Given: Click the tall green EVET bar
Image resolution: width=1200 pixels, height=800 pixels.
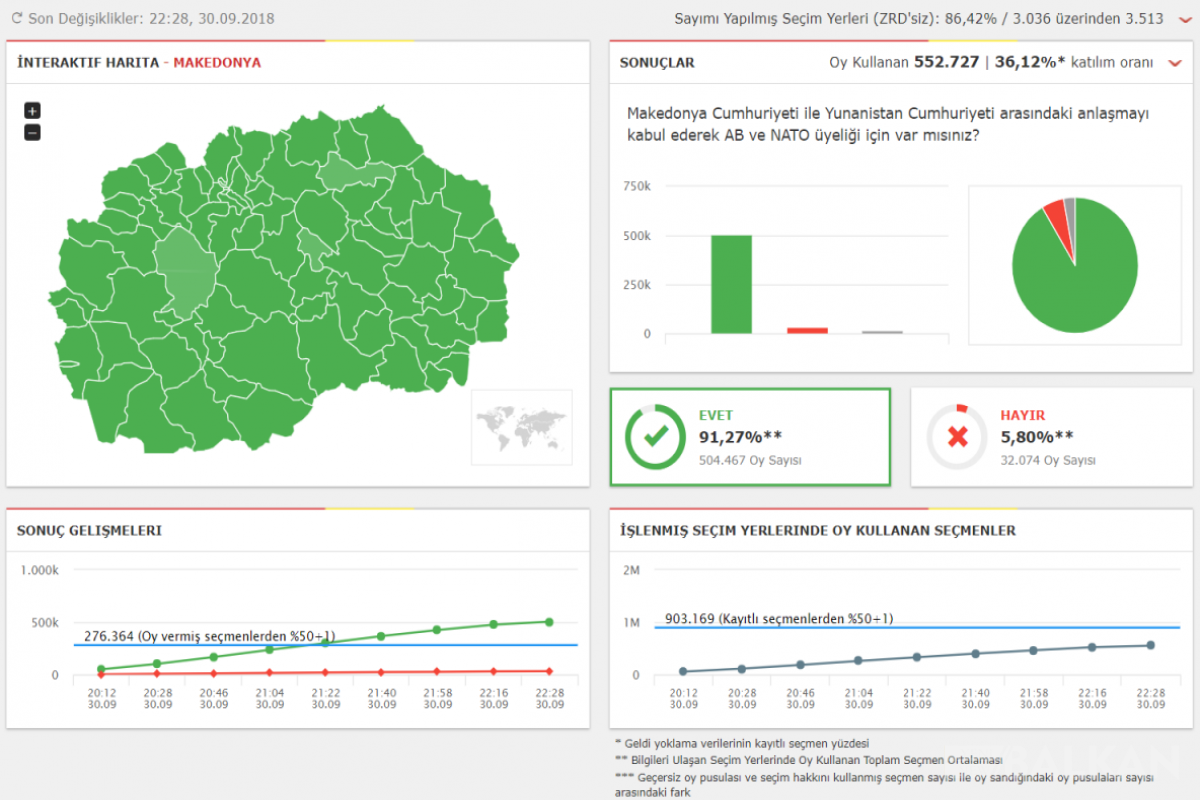Looking at the screenshot, I should click(x=731, y=284).
